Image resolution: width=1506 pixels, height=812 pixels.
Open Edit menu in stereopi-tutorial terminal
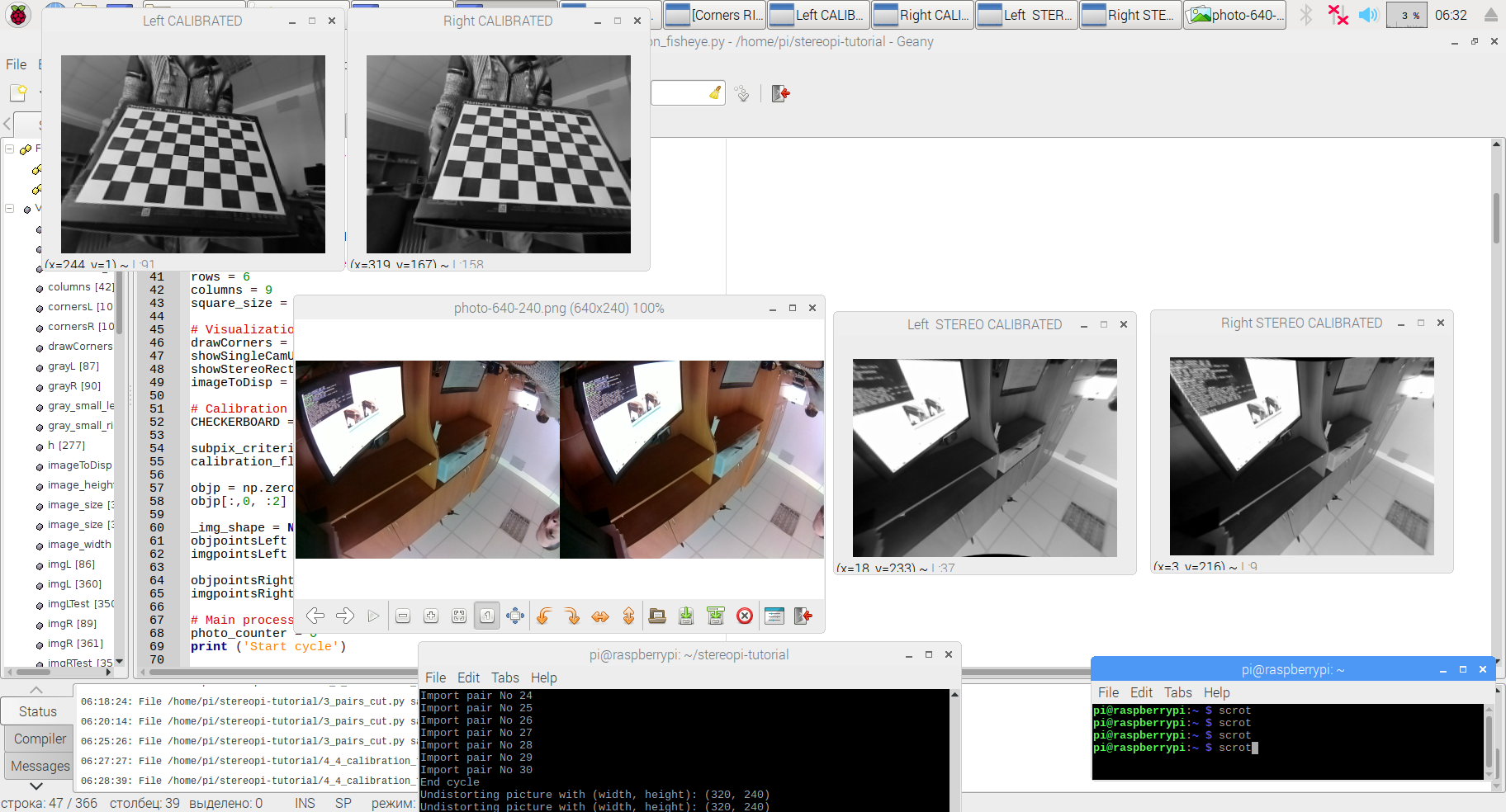pos(468,677)
